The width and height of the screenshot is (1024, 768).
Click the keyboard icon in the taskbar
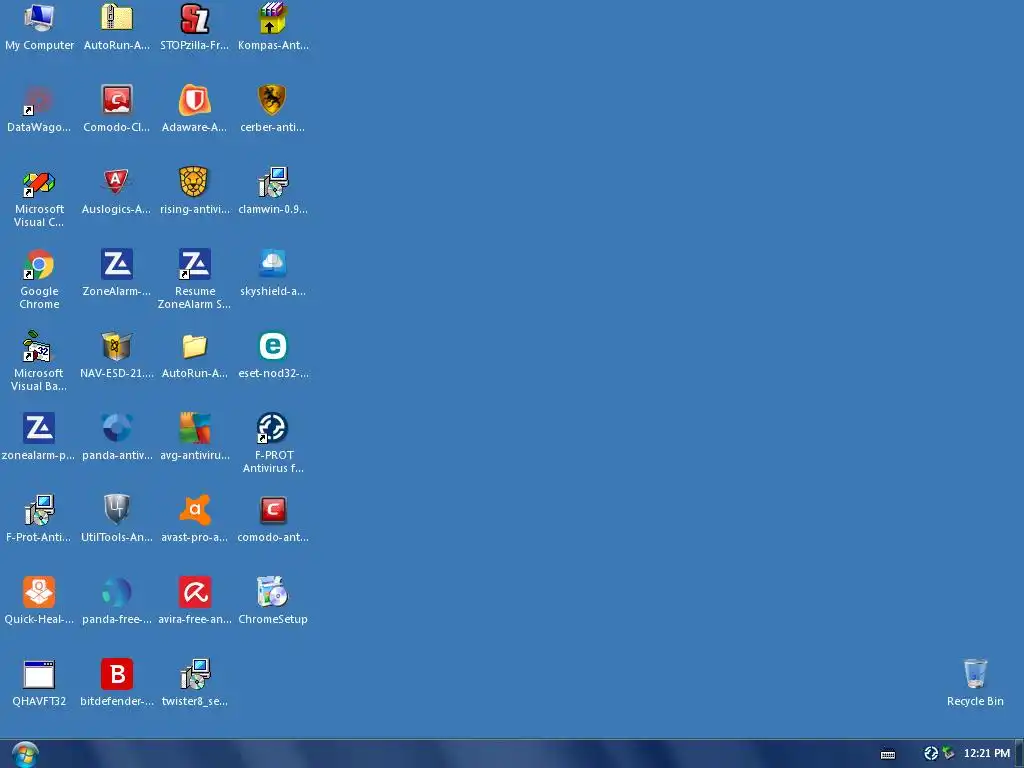click(888, 754)
